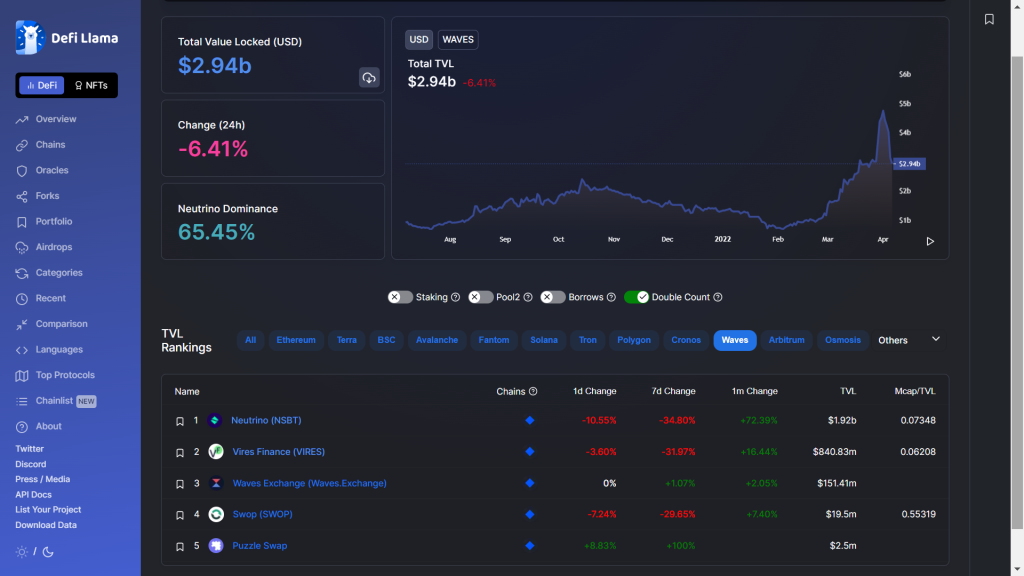
Task: Enable the Pool2 toggle
Action: pyautogui.click(x=480, y=297)
